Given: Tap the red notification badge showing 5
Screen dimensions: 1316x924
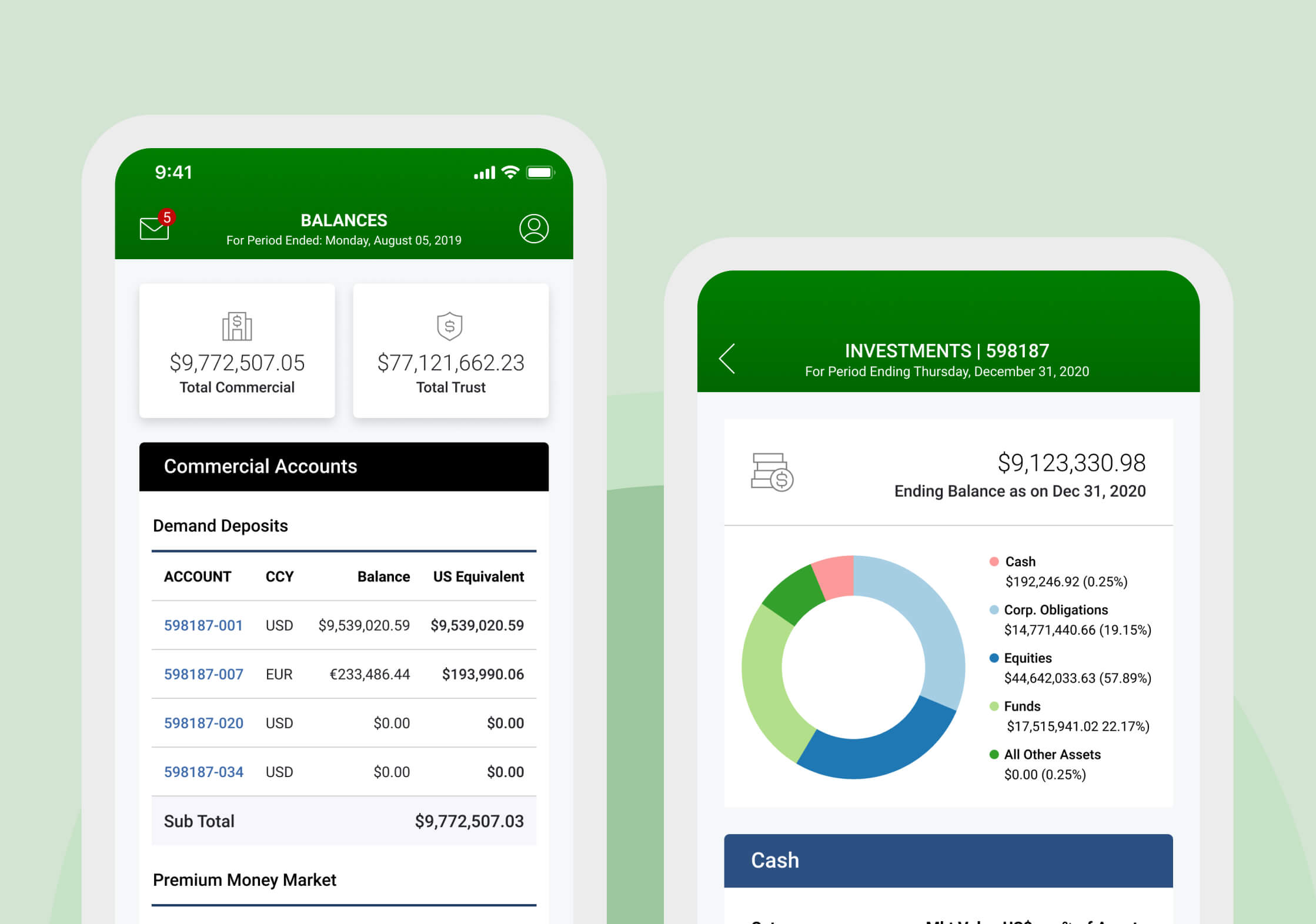Looking at the screenshot, I should (x=167, y=217).
